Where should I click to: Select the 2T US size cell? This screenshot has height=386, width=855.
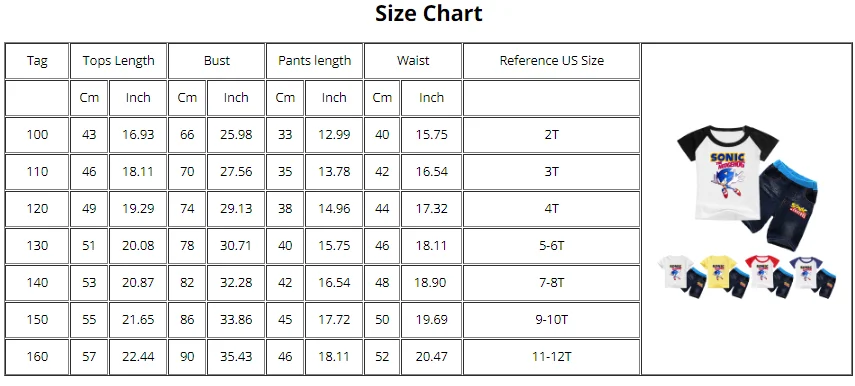[551, 135]
